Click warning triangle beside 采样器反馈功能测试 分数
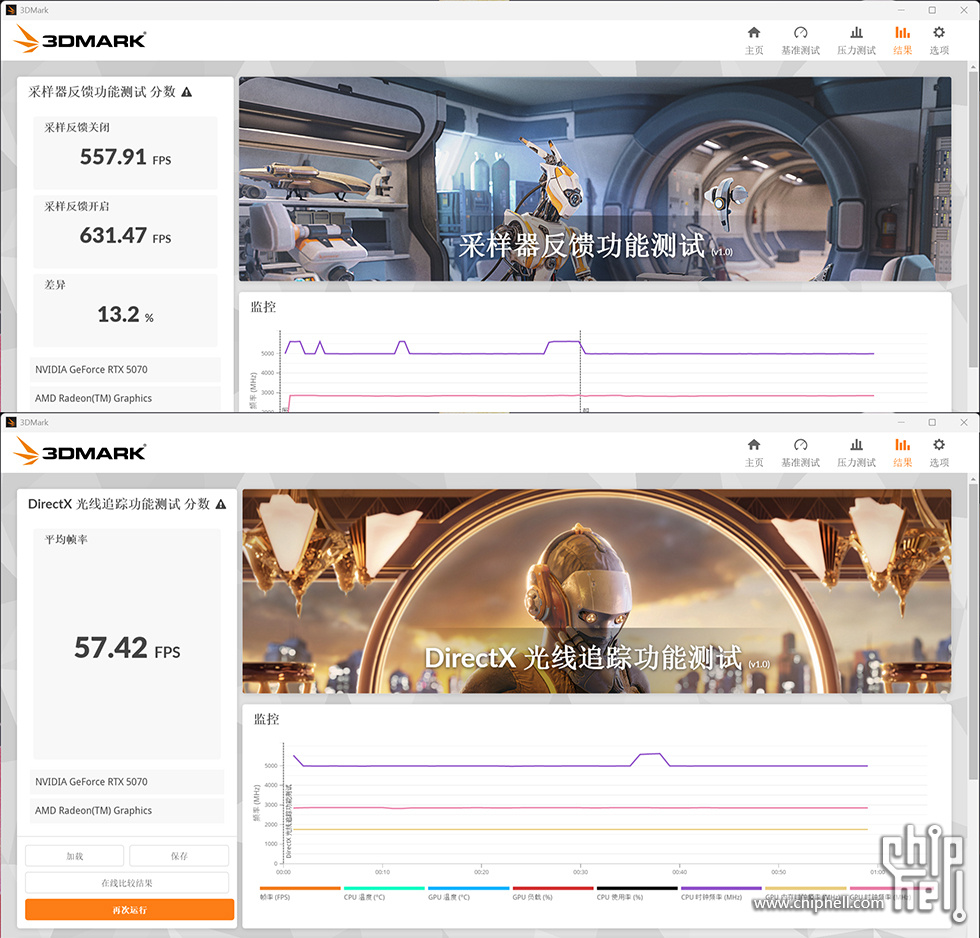 click(187, 92)
